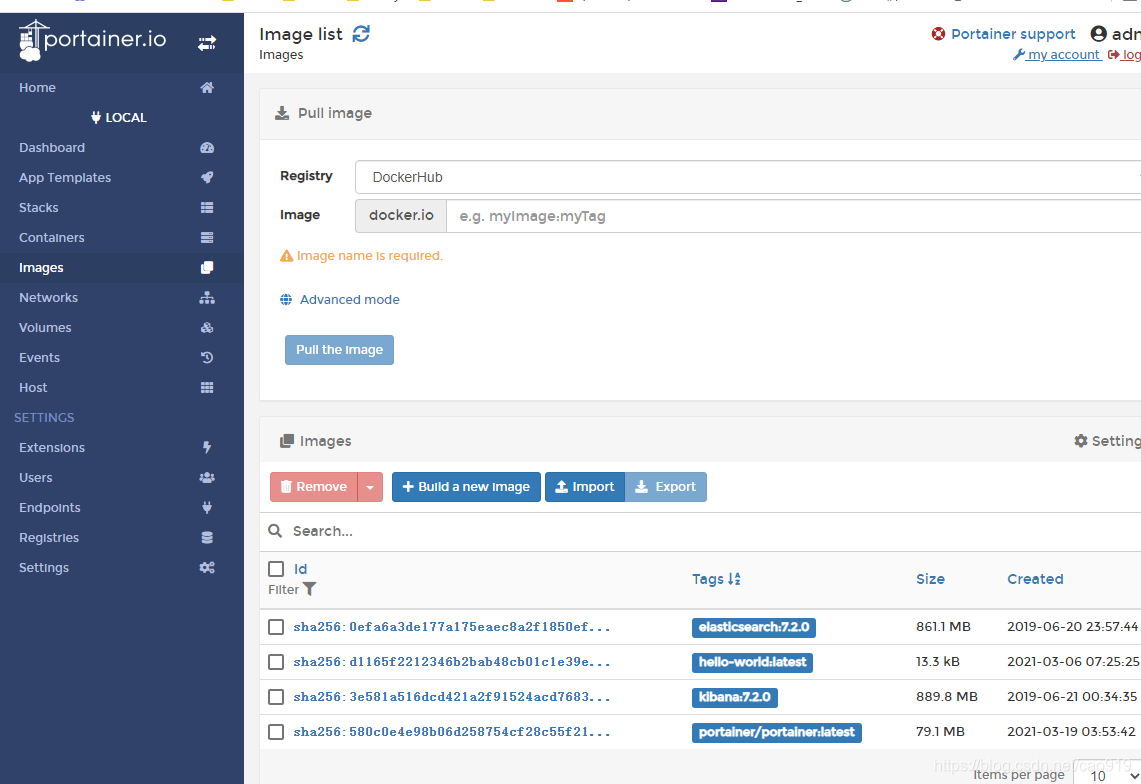Click the Containers server icon

pos(207,237)
